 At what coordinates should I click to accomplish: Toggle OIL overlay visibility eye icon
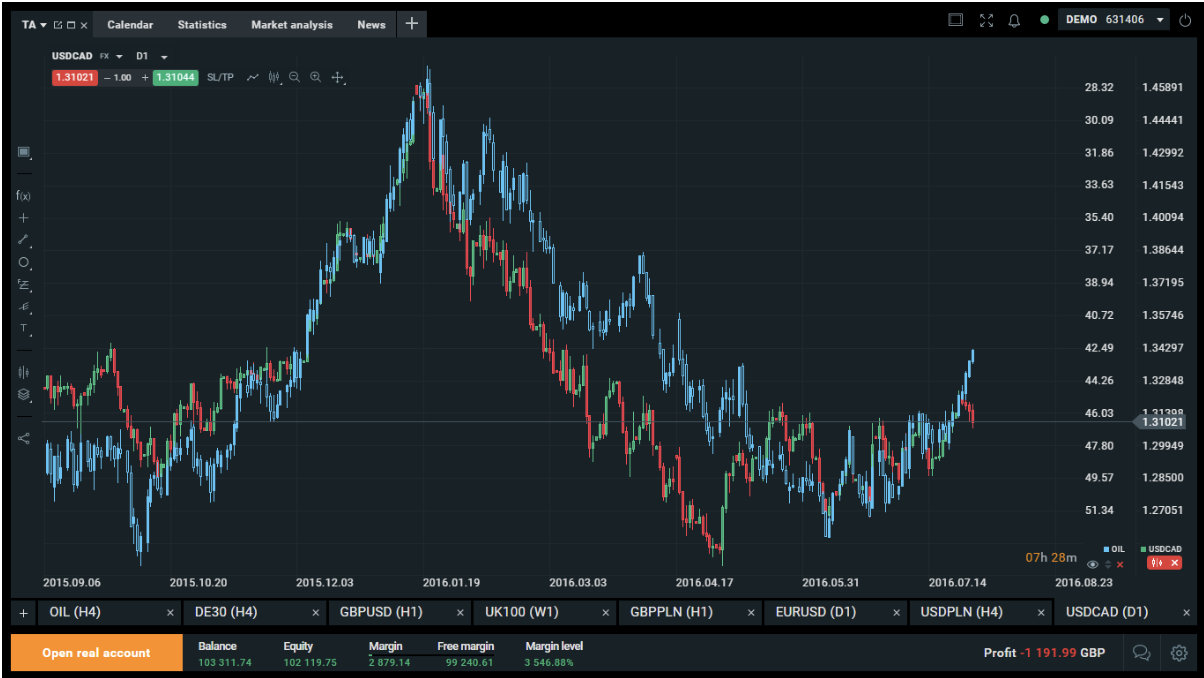click(x=1092, y=564)
